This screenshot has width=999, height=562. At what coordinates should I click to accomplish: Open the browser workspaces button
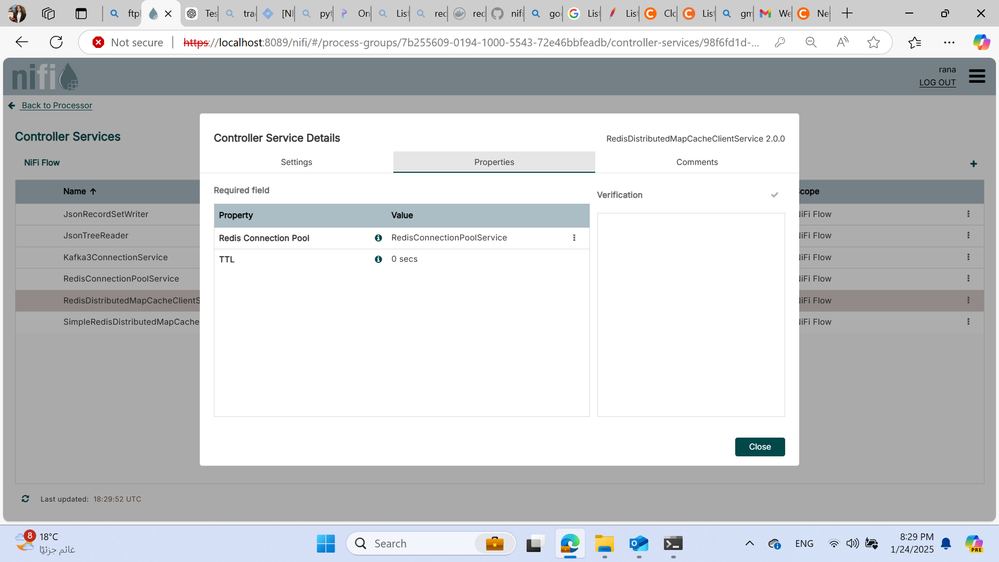[x=48, y=13]
